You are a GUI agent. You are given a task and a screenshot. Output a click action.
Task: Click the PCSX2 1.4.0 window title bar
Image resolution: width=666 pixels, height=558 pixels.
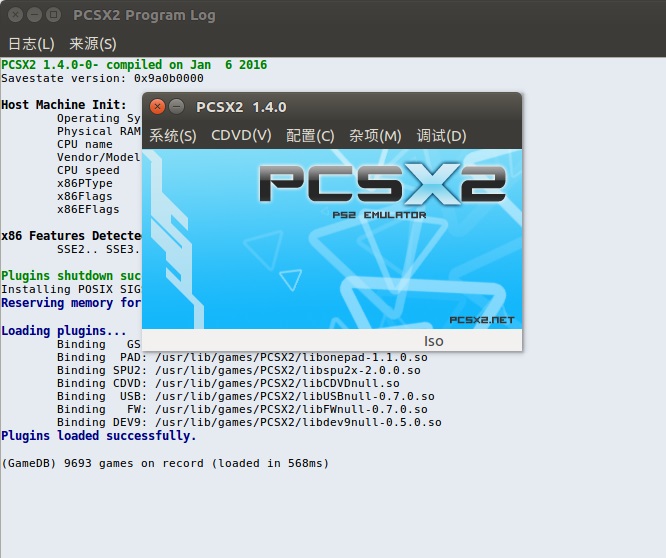coord(331,107)
